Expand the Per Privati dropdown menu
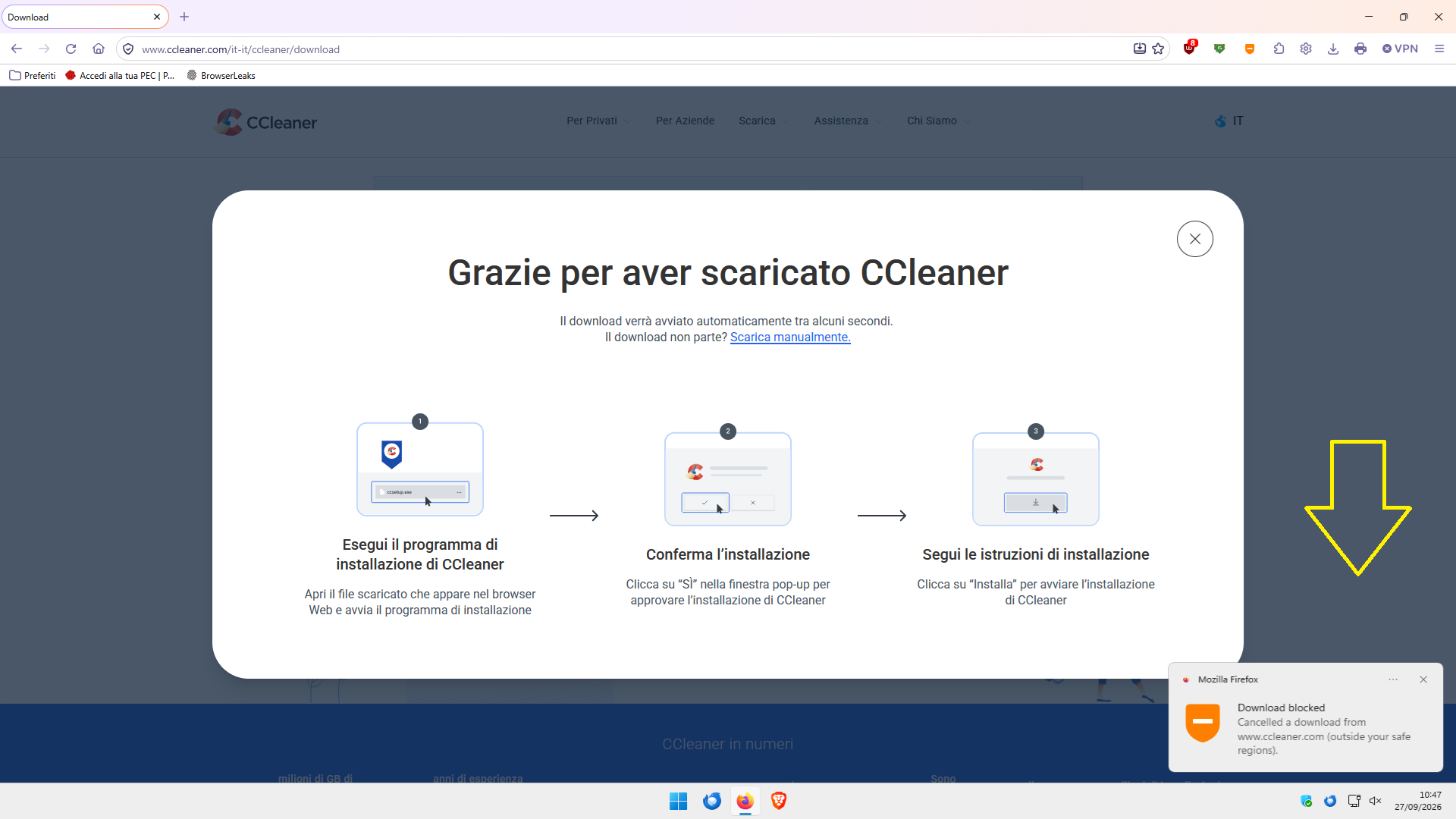Screen dimensions: 1456x819 tap(598, 121)
